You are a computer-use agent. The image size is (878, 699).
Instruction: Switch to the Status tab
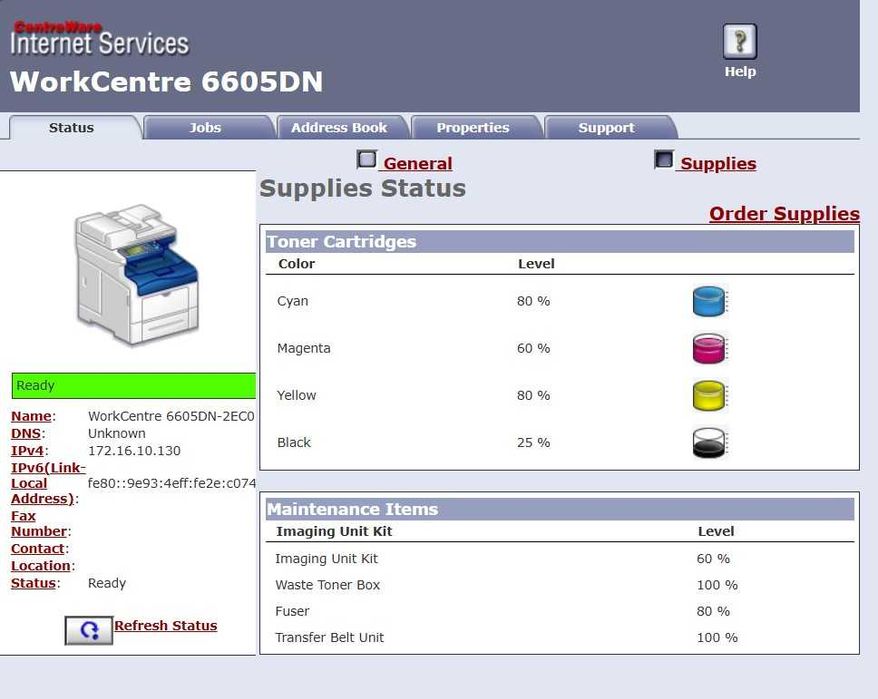[x=71, y=128]
